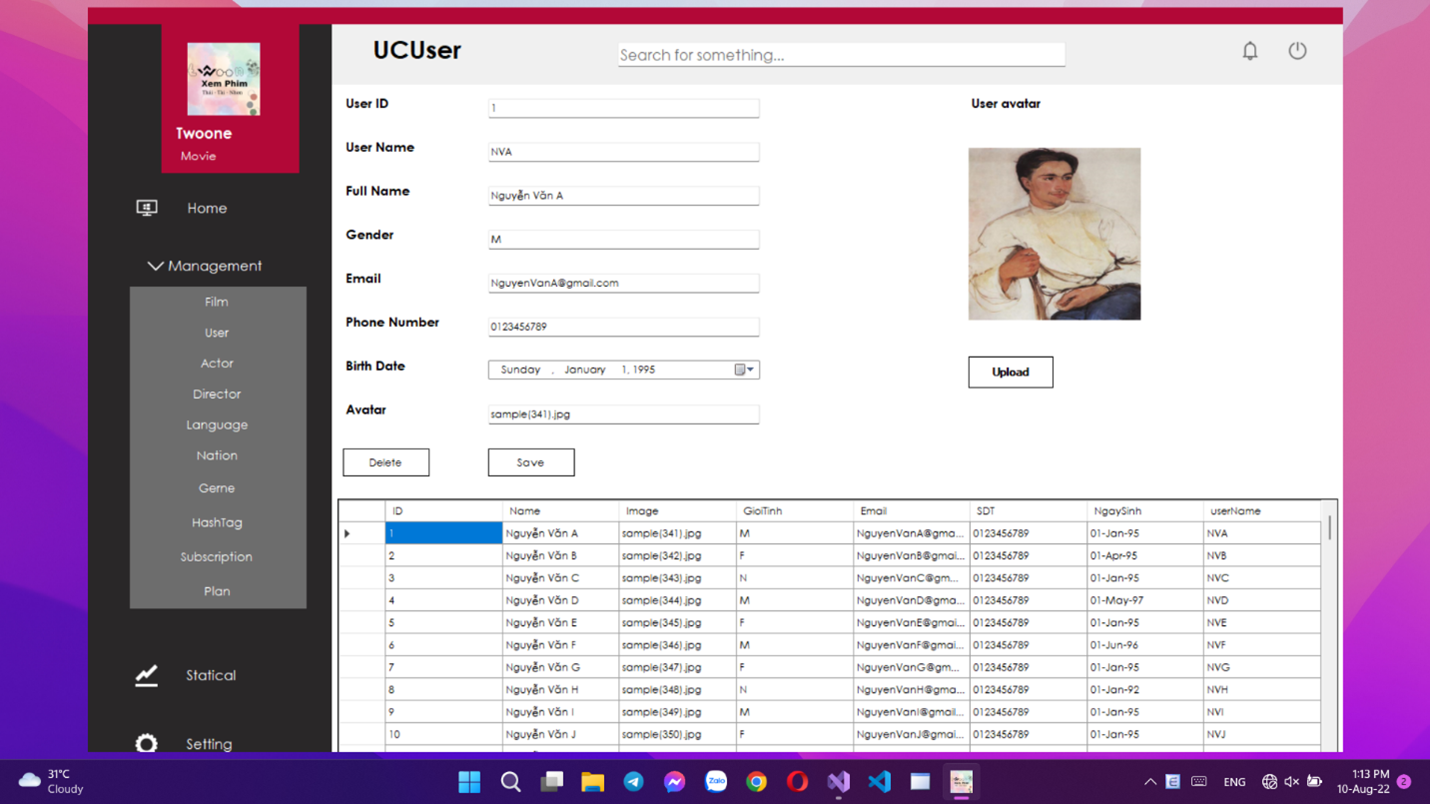
Task: Click the muted volume icon in the system tray
Action: (x=1292, y=782)
